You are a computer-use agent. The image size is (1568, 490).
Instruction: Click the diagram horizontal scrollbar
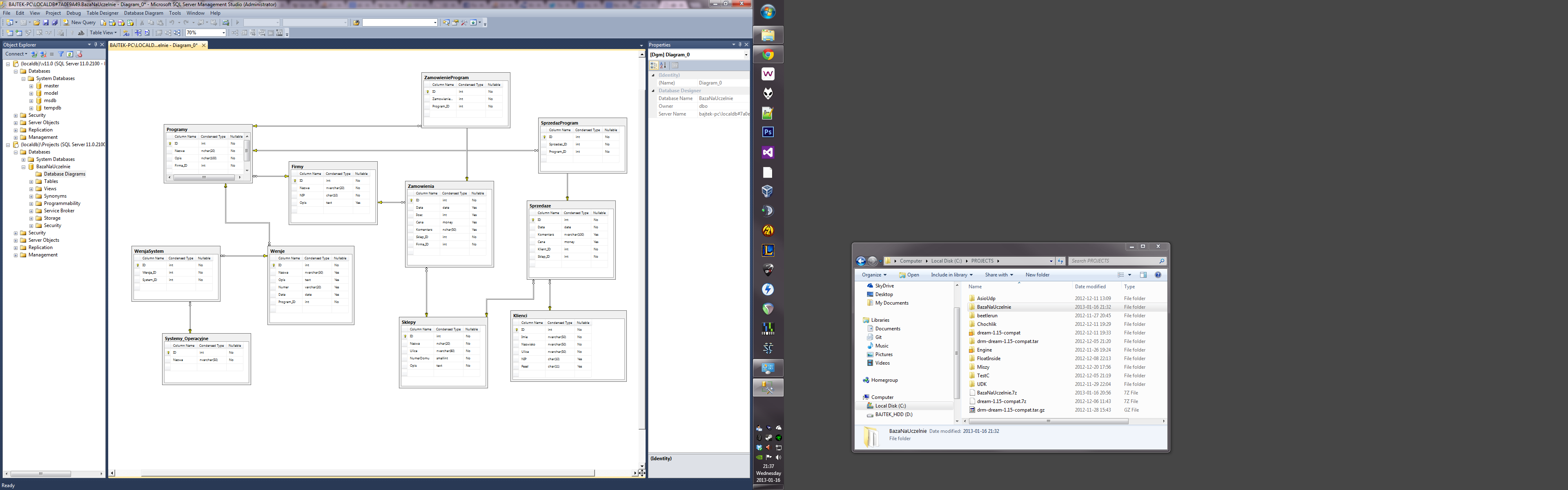[x=367, y=473]
